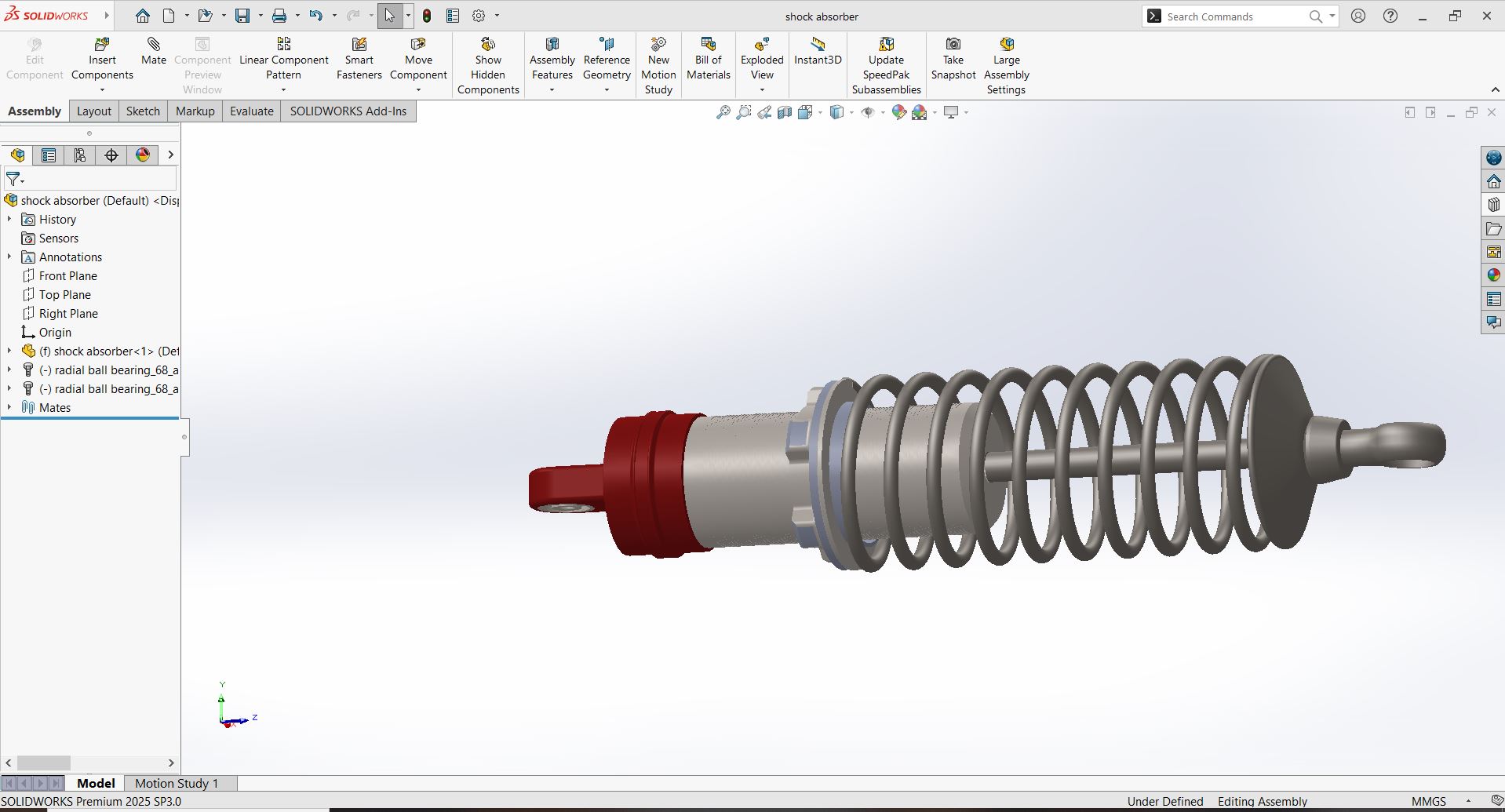Select the Mate tool
1505x812 pixels.
point(154,52)
